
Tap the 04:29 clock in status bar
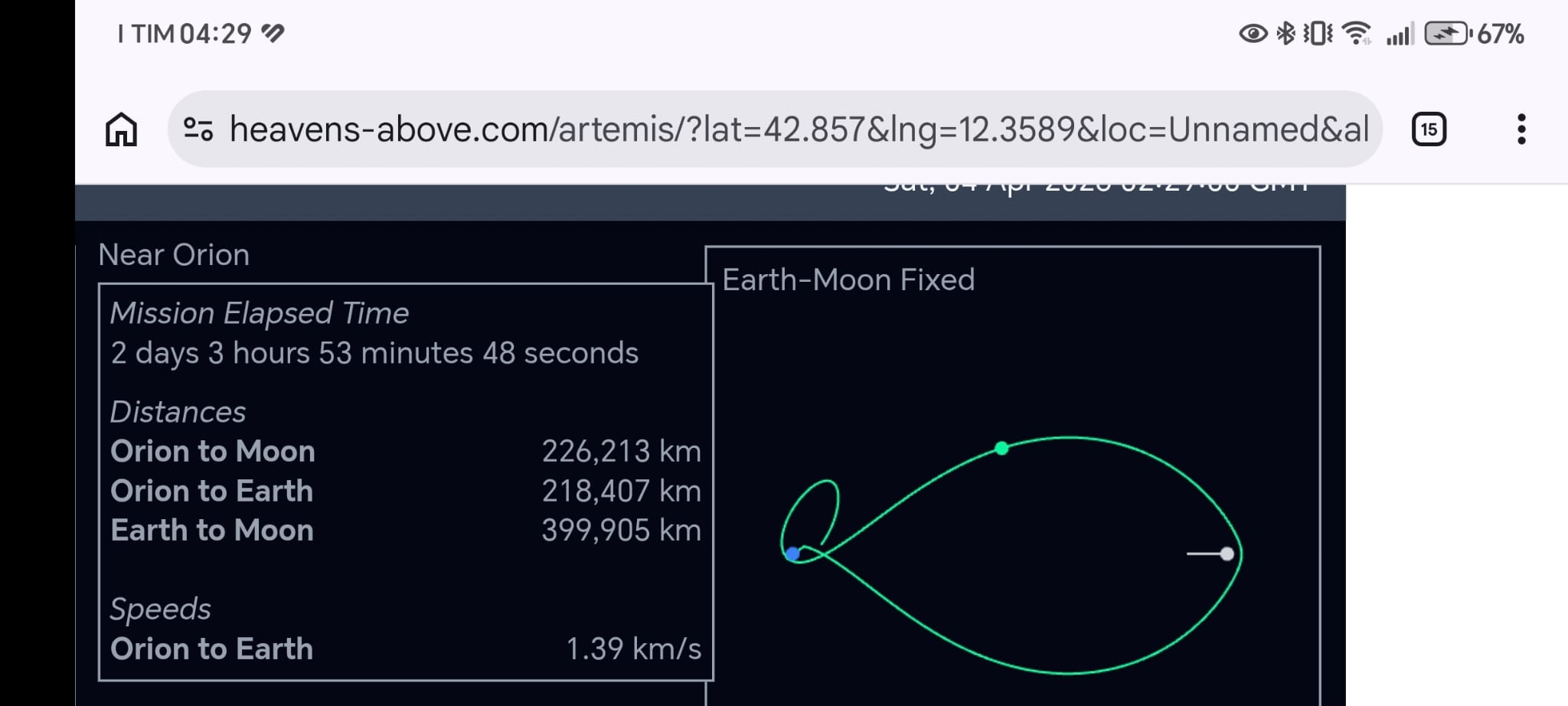pyautogui.click(x=215, y=34)
